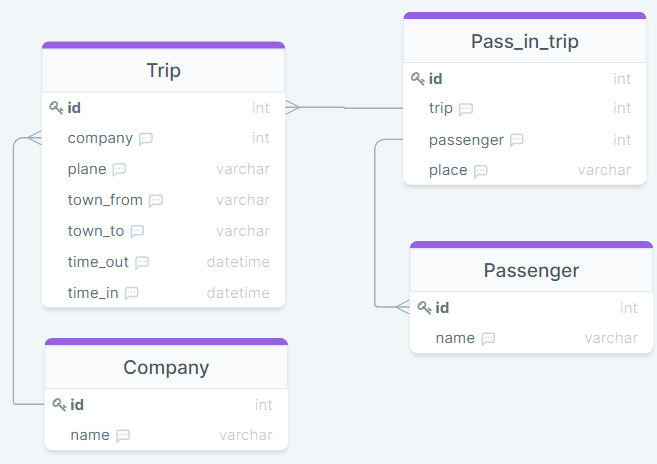This screenshot has height=464, width=657.
Task: Click the comment icon beside Pass_in_trip's trip column
Action: [x=466, y=109]
